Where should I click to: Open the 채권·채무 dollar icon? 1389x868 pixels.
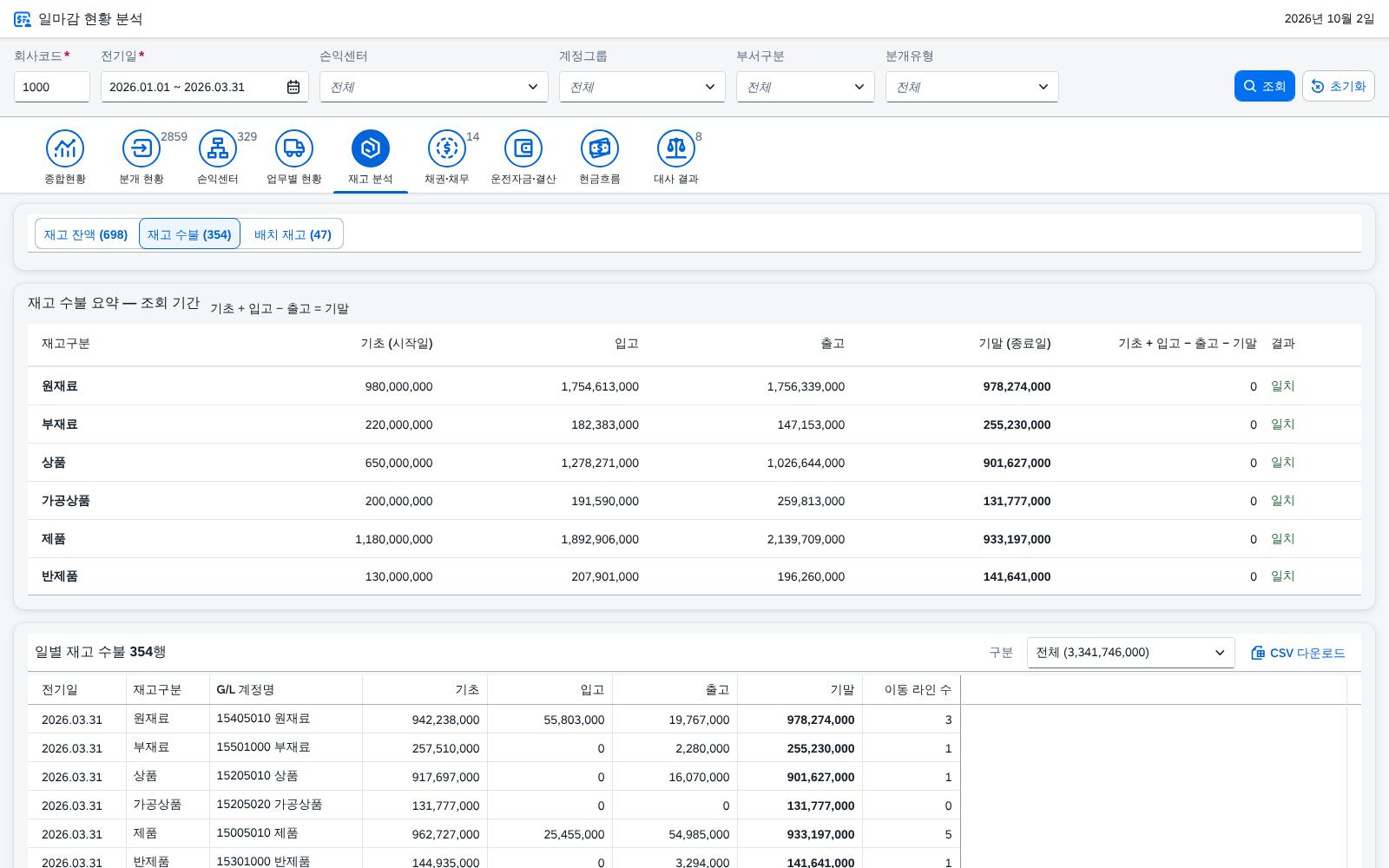(447, 148)
